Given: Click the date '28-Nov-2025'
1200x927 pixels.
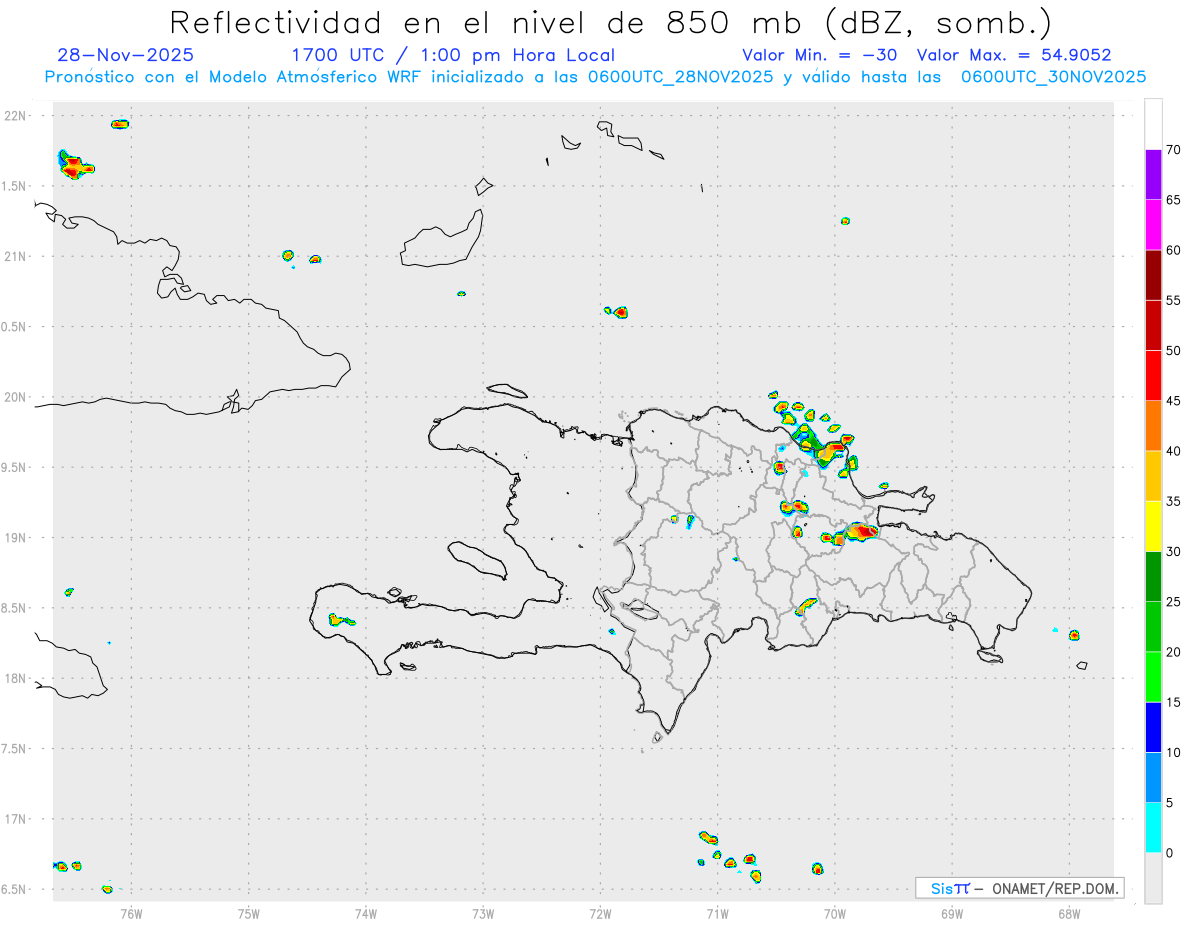Looking at the screenshot, I should pyautogui.click(x=126, y=55).
